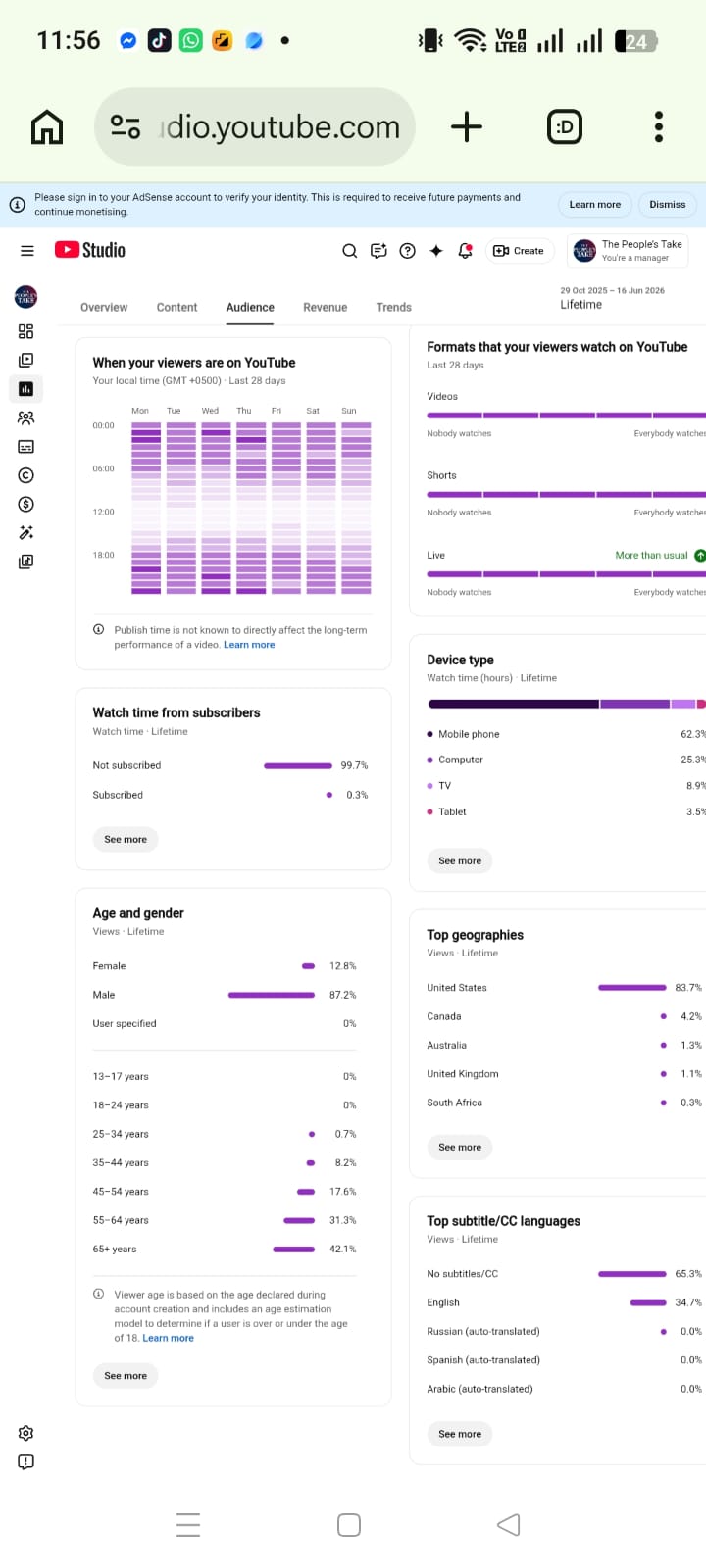Open The People's Take channel switcher
Image resolution: width=706 pixels, height=1568 pixels.
[628, 251]
